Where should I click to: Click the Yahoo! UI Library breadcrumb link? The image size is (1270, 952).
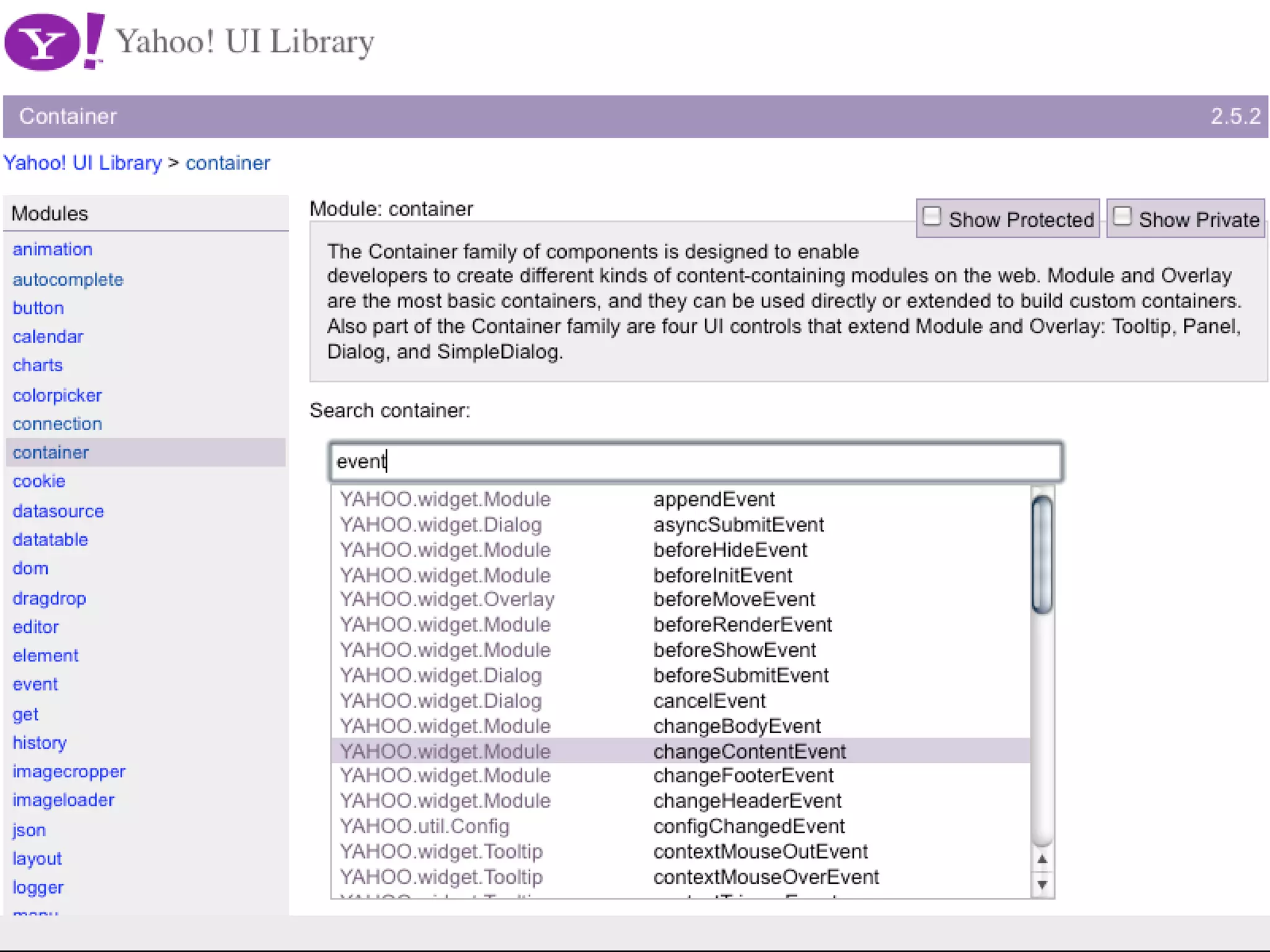[82, 163]
